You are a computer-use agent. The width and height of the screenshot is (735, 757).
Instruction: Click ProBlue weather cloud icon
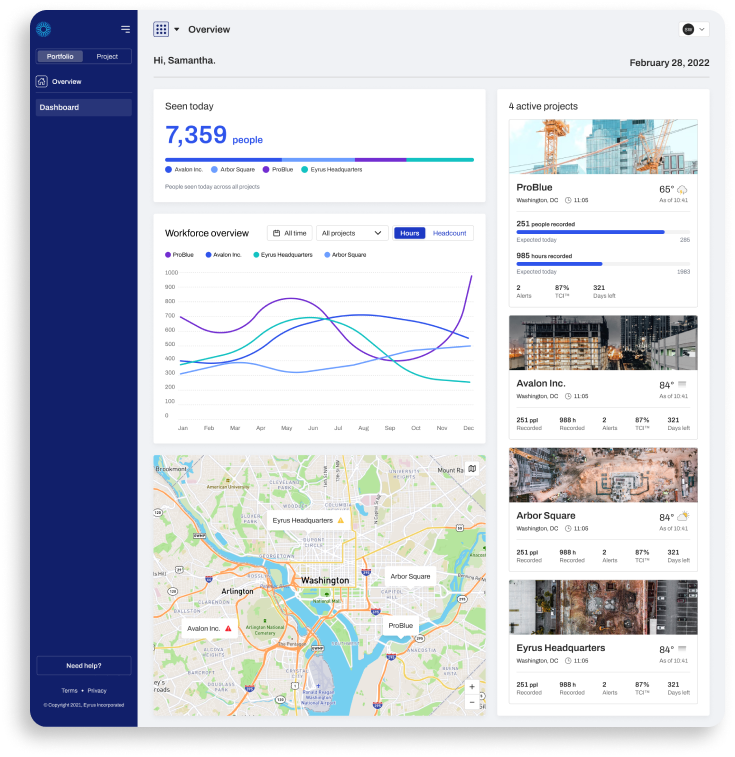[x=682, y=189]
